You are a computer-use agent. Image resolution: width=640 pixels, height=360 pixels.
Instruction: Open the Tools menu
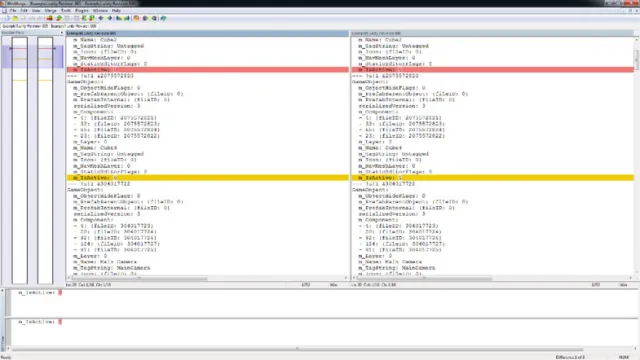(x=66, y=11)
